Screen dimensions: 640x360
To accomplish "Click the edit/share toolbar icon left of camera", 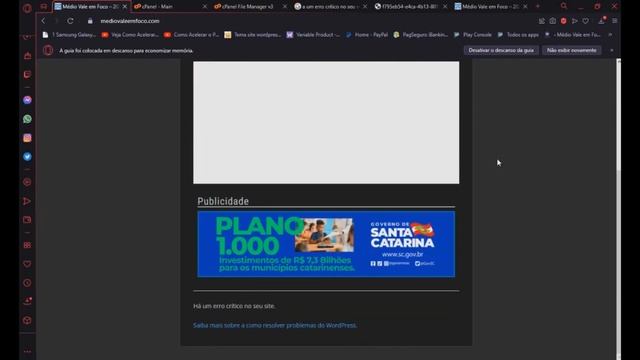I will (x=542, y=21).
